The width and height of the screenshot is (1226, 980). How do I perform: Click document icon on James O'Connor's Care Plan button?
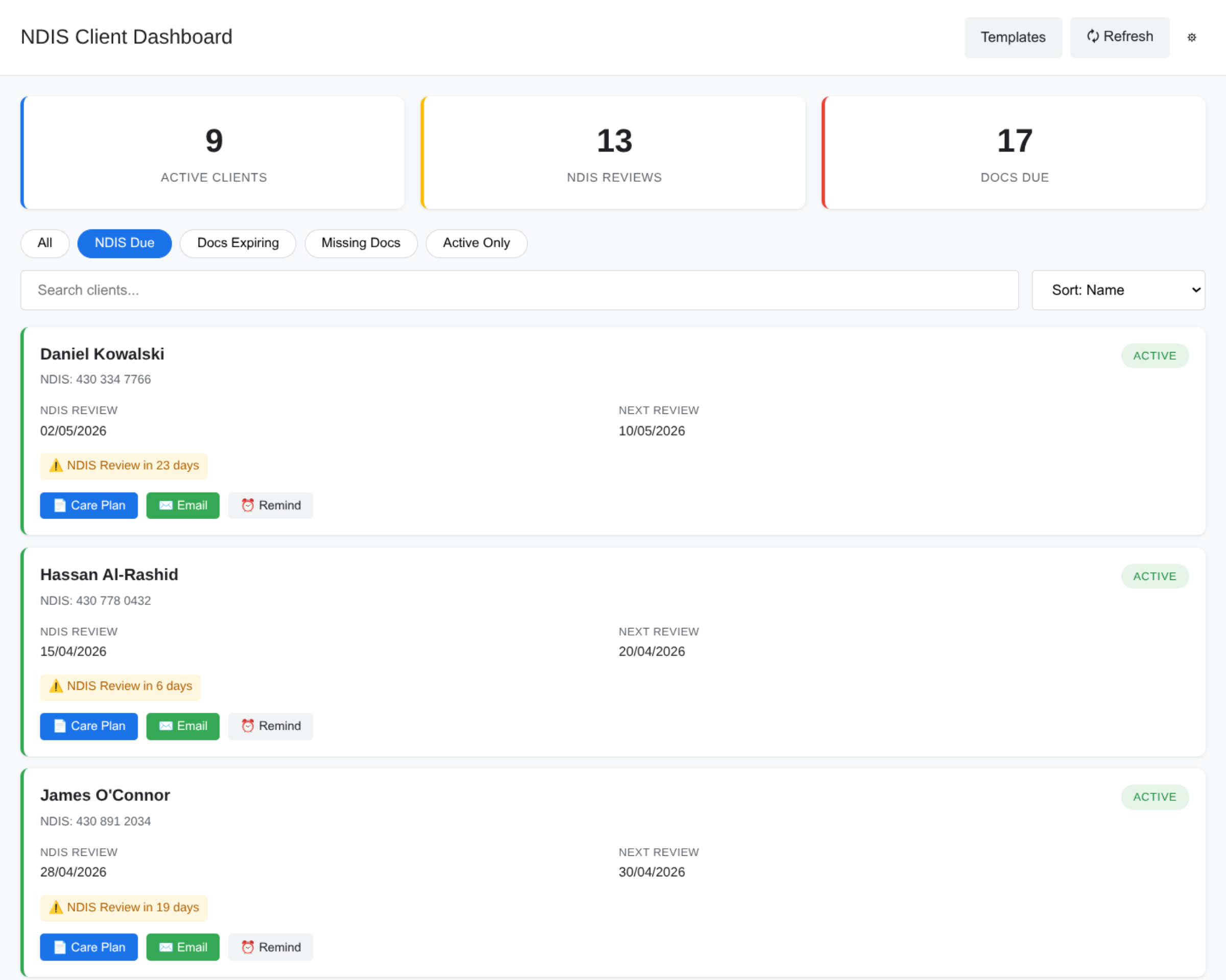(x=59, y=947)
